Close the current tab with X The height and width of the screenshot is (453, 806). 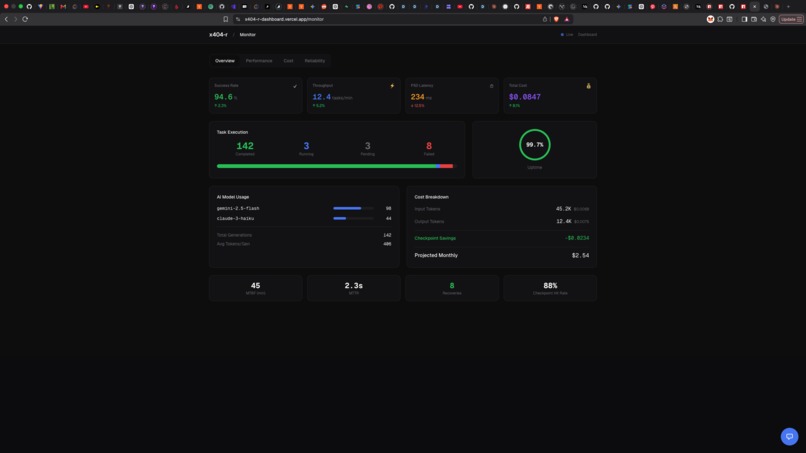754,7
